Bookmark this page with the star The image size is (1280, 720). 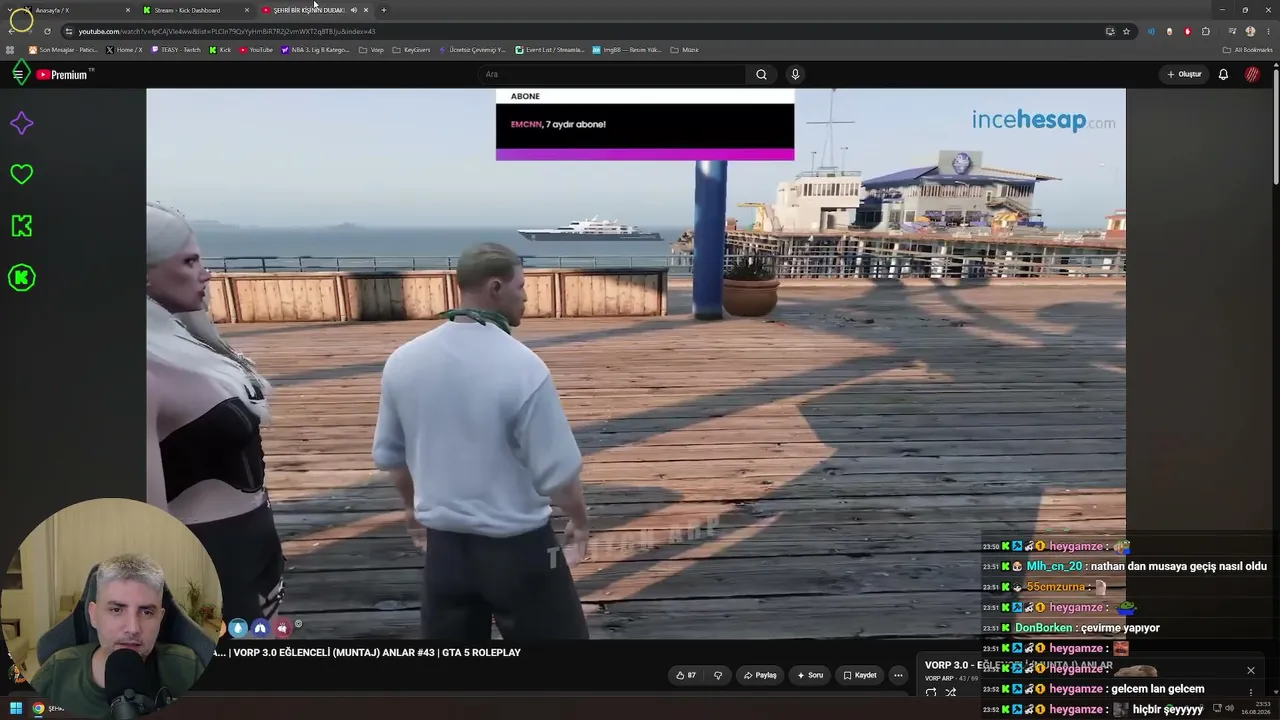tap(1126, 31)
